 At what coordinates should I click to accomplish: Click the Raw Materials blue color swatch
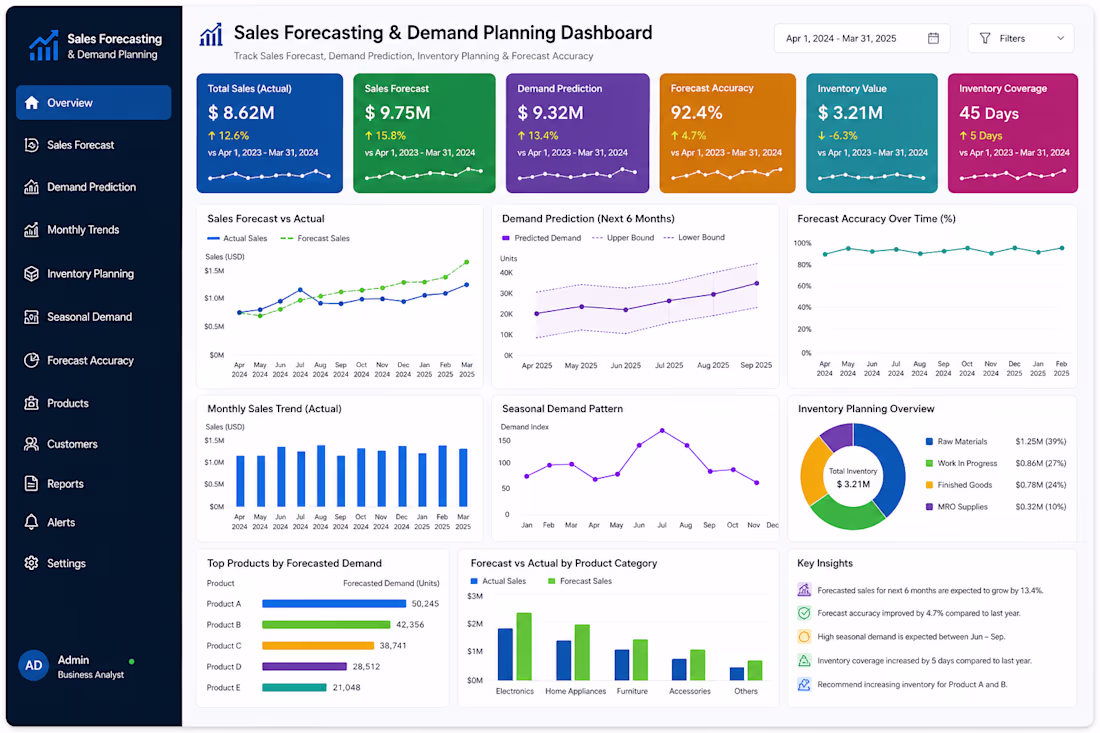pyautogui.click(x=930, y=442)
